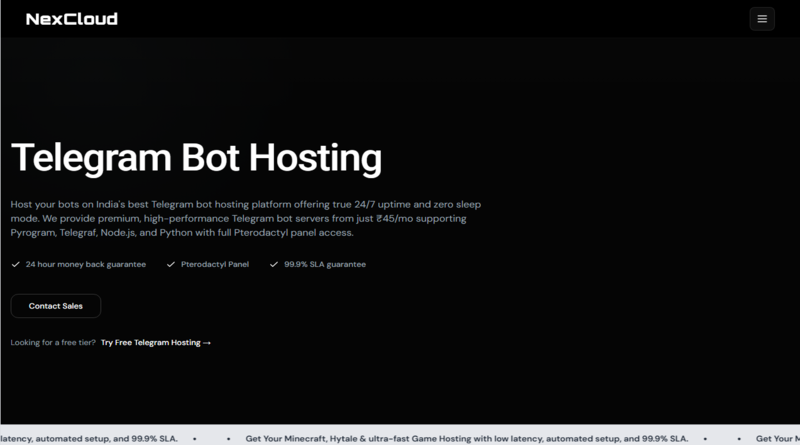Click the checkmark icon beside 99.9% SLA guarantee
This screenshot has width=800, height=445.
pos(274,264)
